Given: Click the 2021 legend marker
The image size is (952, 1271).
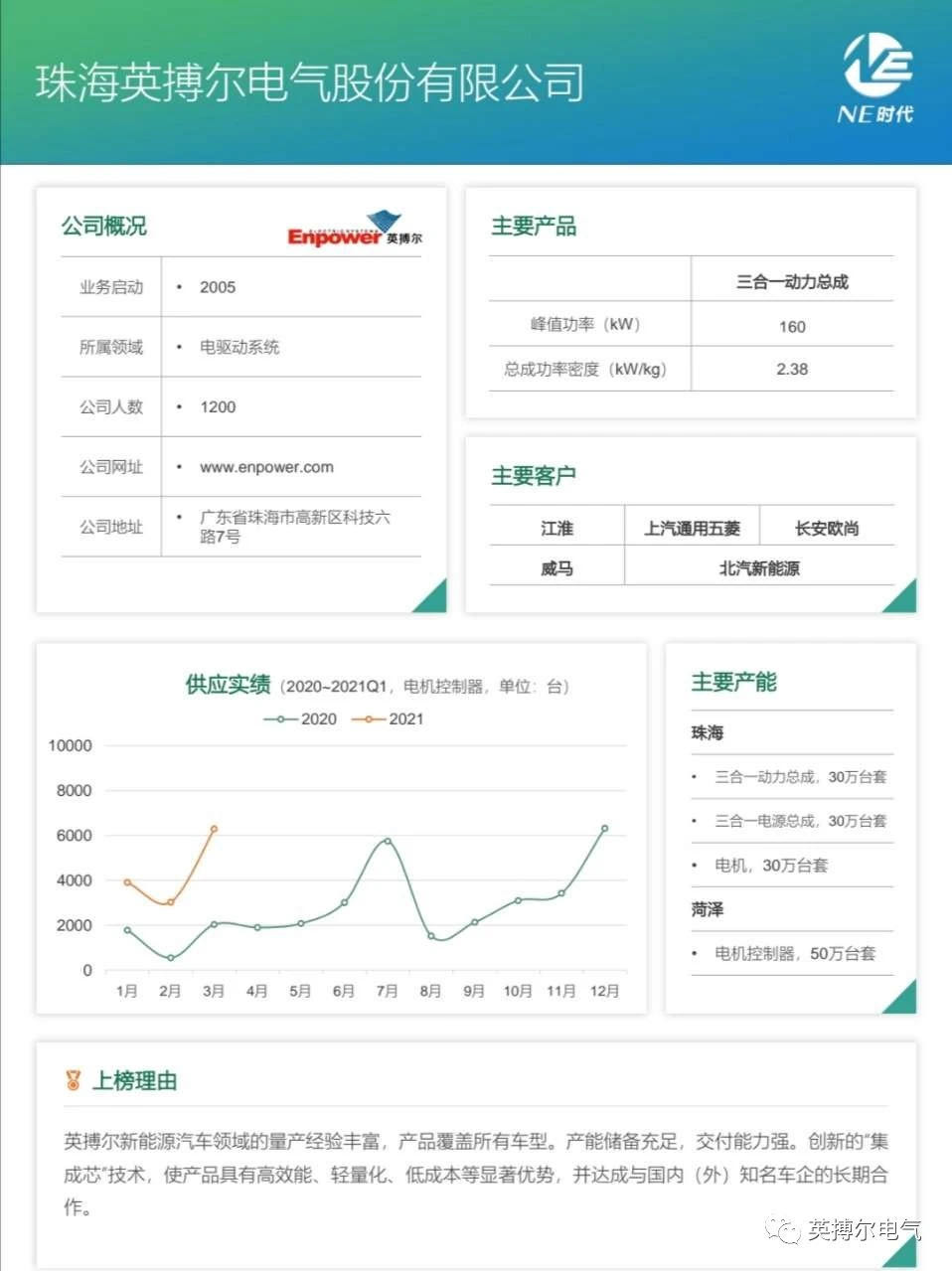Looking at the screenshot, I should pyautogui.click(x=370, y=719).
